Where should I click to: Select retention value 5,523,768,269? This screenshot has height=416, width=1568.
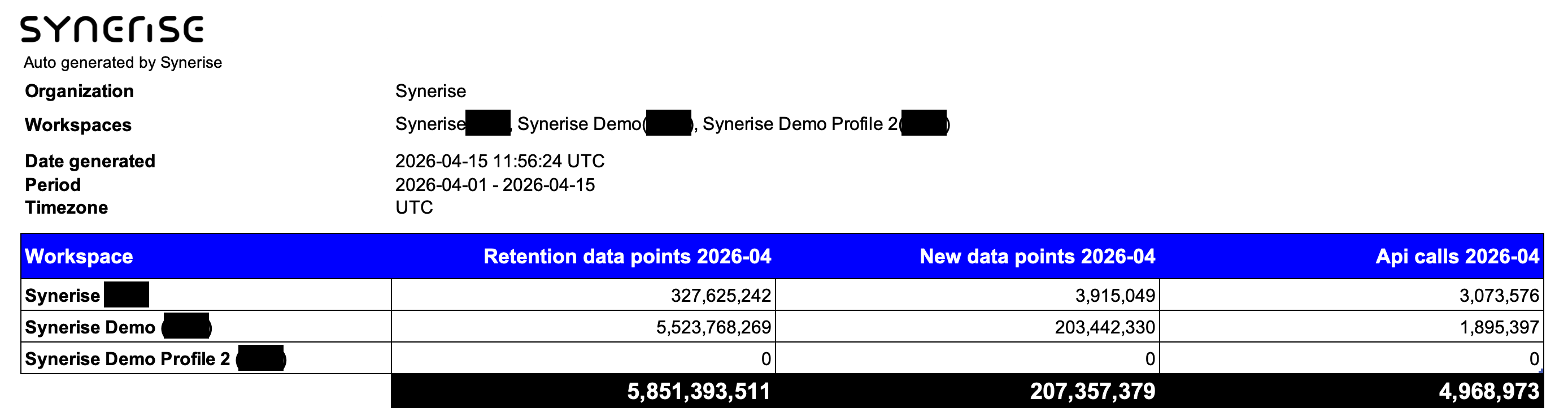713,327
